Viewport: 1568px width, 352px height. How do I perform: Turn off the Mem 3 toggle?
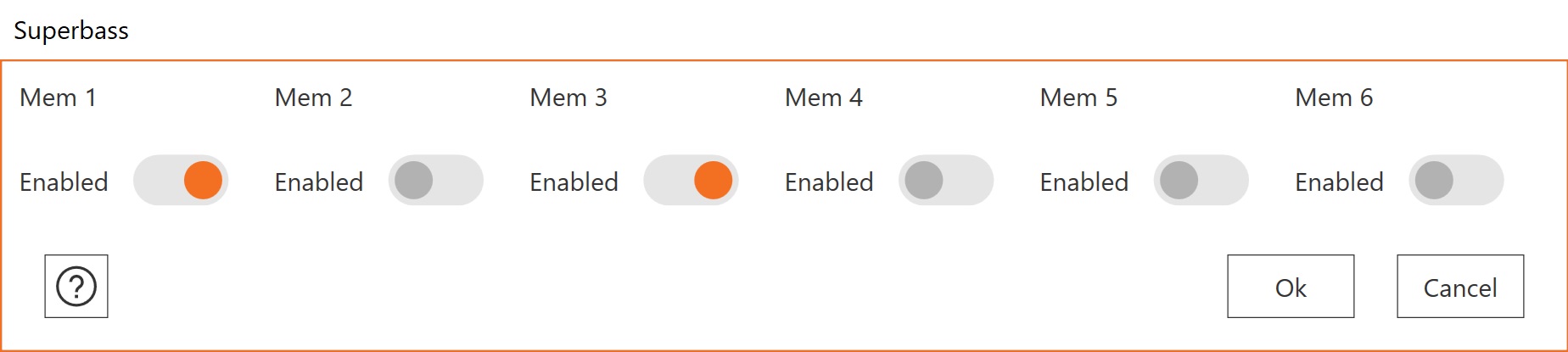point(691,180)
